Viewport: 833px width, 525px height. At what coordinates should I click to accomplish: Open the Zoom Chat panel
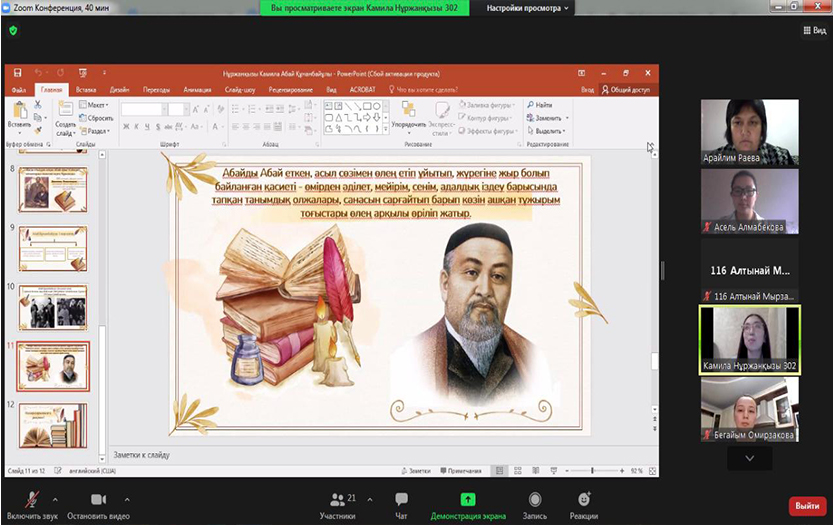[x=401, y=499]
